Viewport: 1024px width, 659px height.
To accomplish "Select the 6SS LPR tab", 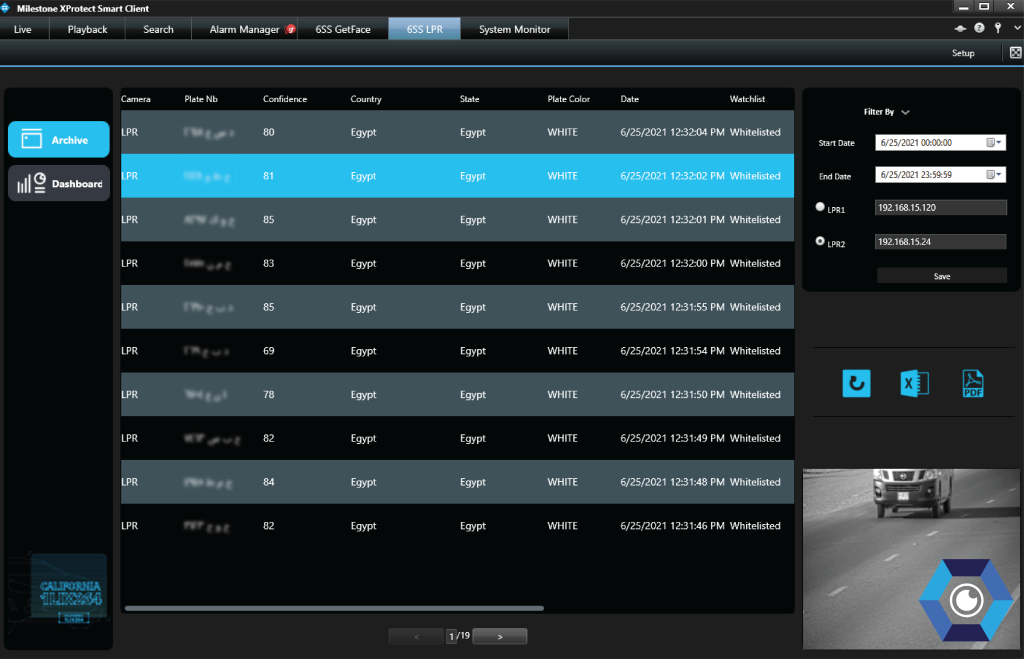I will click(424, 29).
